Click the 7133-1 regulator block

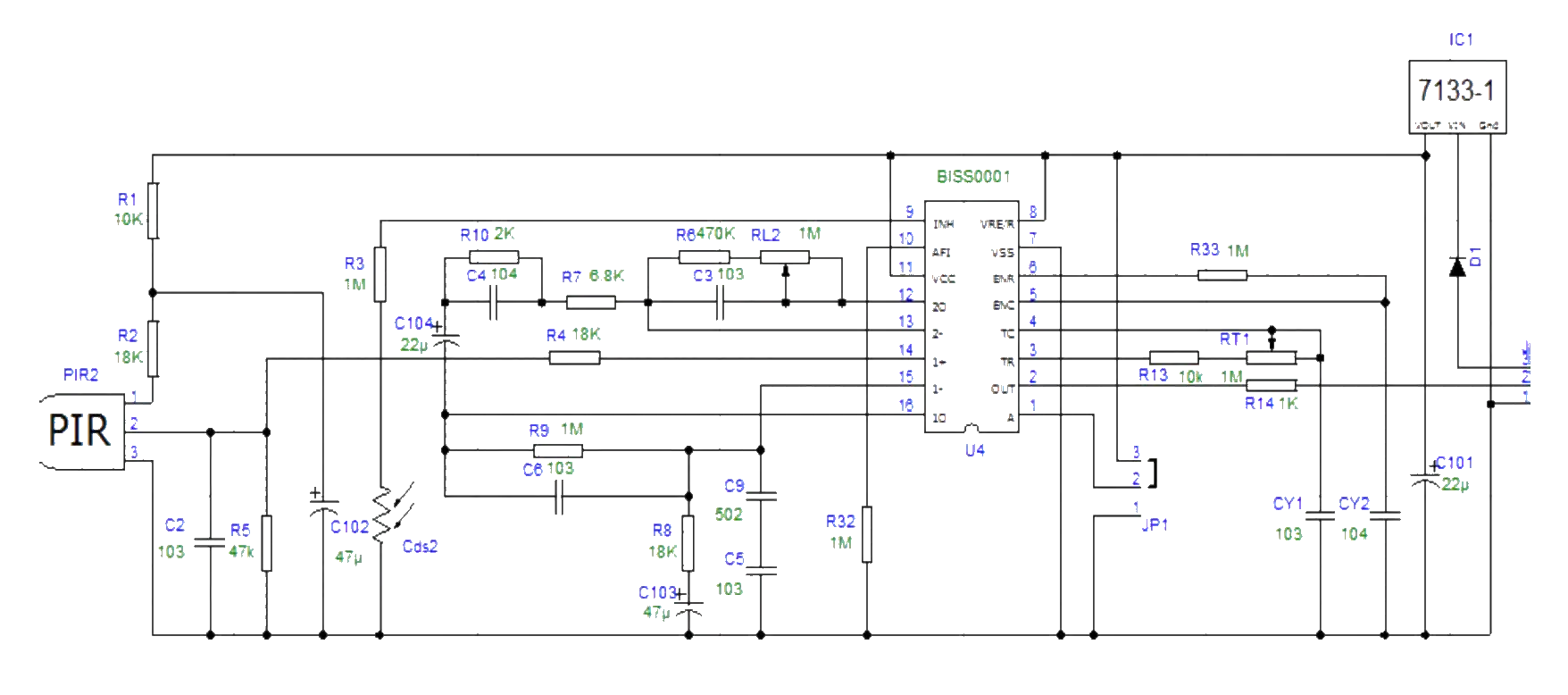1457,97
